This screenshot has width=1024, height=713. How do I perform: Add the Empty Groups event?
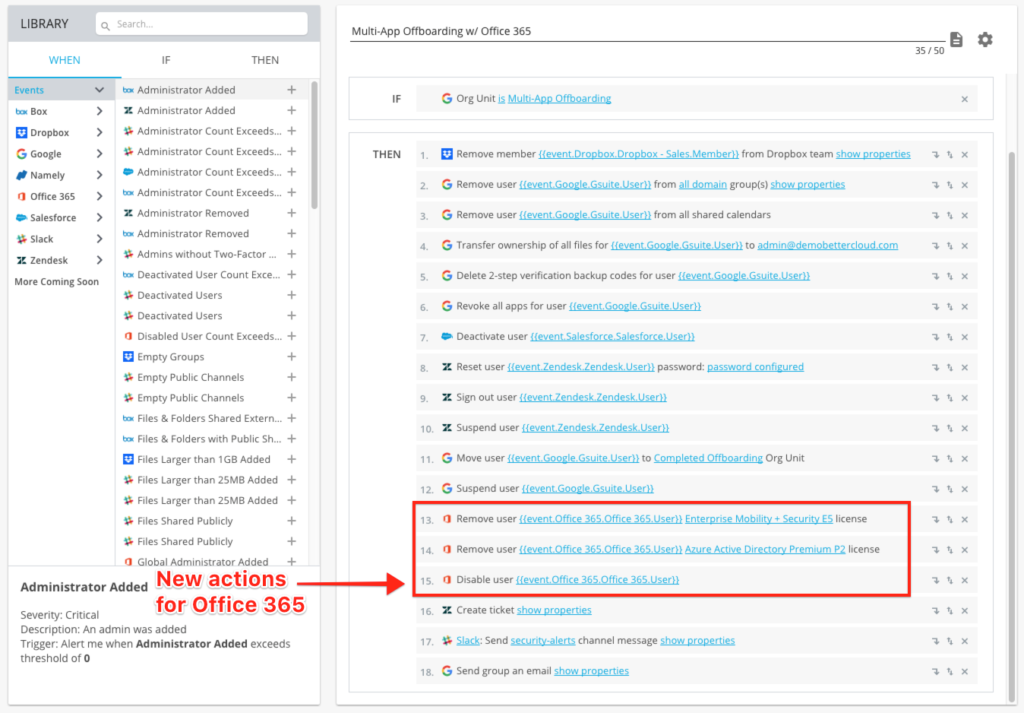291,356
